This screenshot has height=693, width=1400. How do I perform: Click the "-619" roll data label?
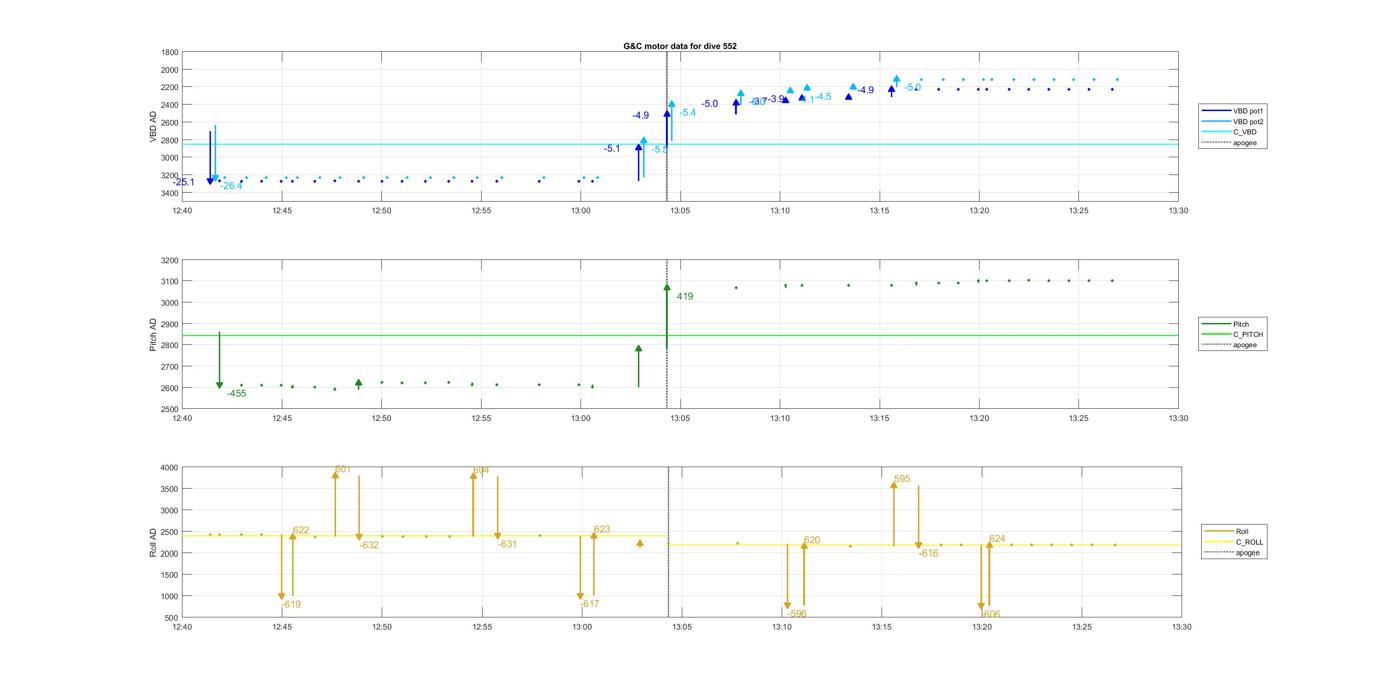click(x=291, y=604)
